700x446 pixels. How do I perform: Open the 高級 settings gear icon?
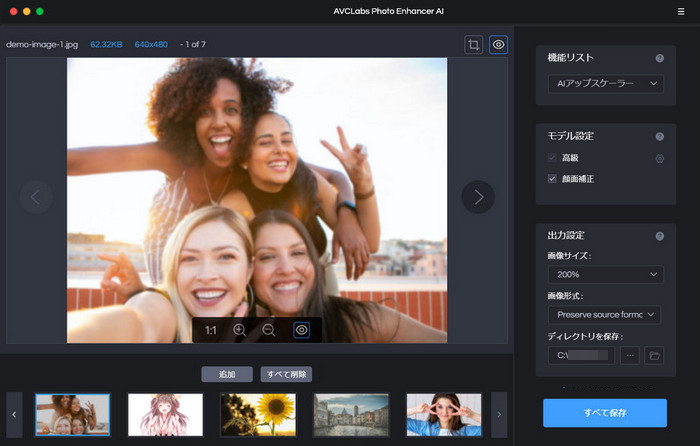(x=659, y=158)
